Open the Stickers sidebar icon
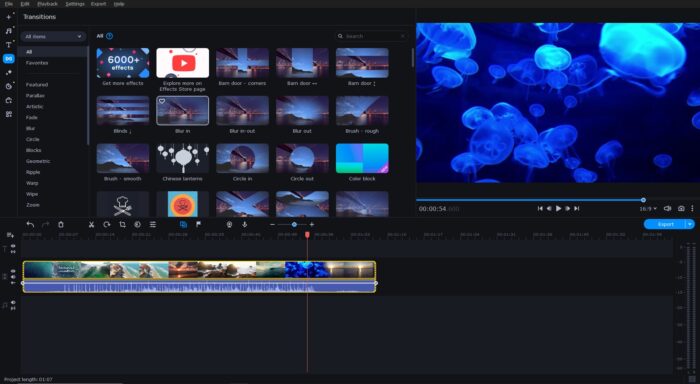The height and width of the screenshot is (384, 700). click(x=8, y=86)
